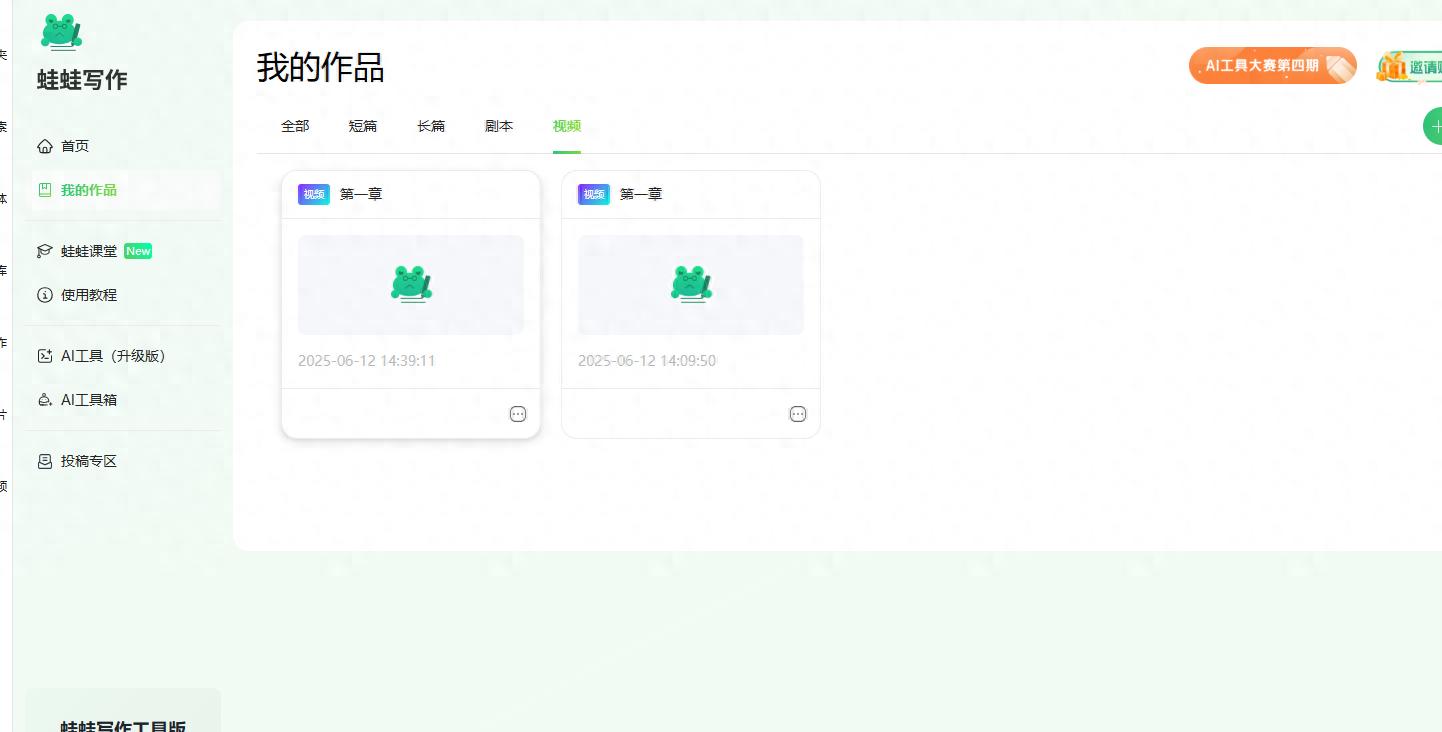1442x732 pixels.
Task: Open the ellipsis menu on the first 第一章 card
Action: click(518, 414)
